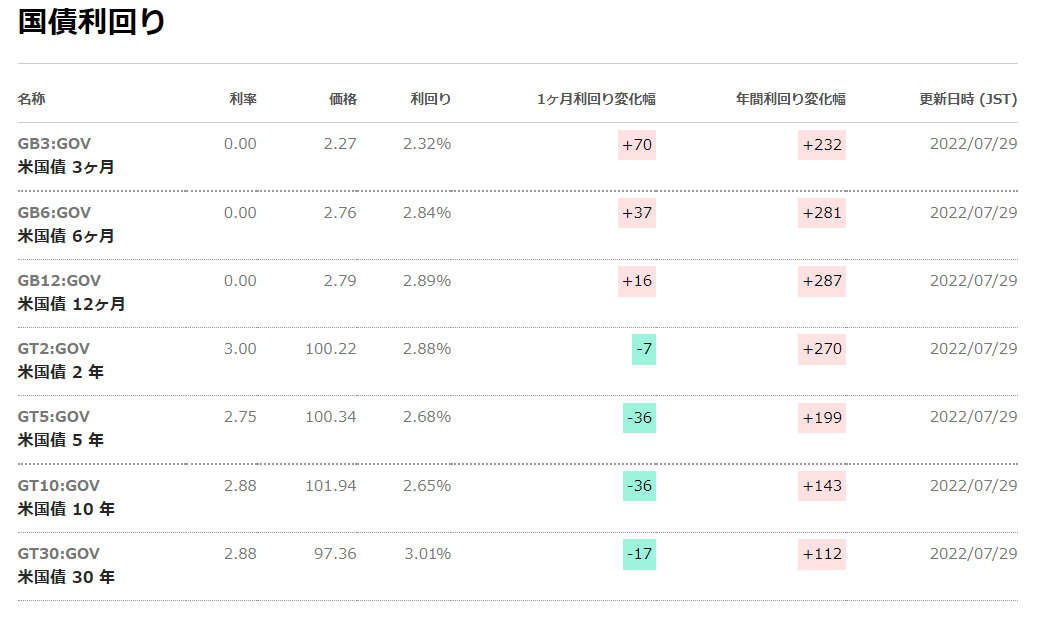
Task: Click the 米国債 10 年 bond name
Action: 66,509
